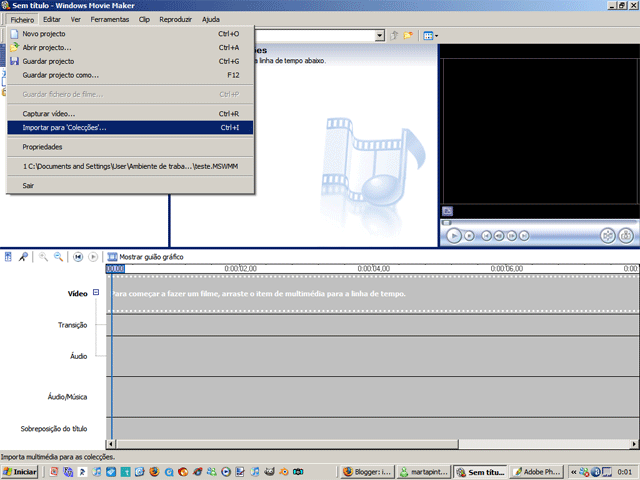
Task: Click the zoom timeline in icon
Action: pos(43,257)
